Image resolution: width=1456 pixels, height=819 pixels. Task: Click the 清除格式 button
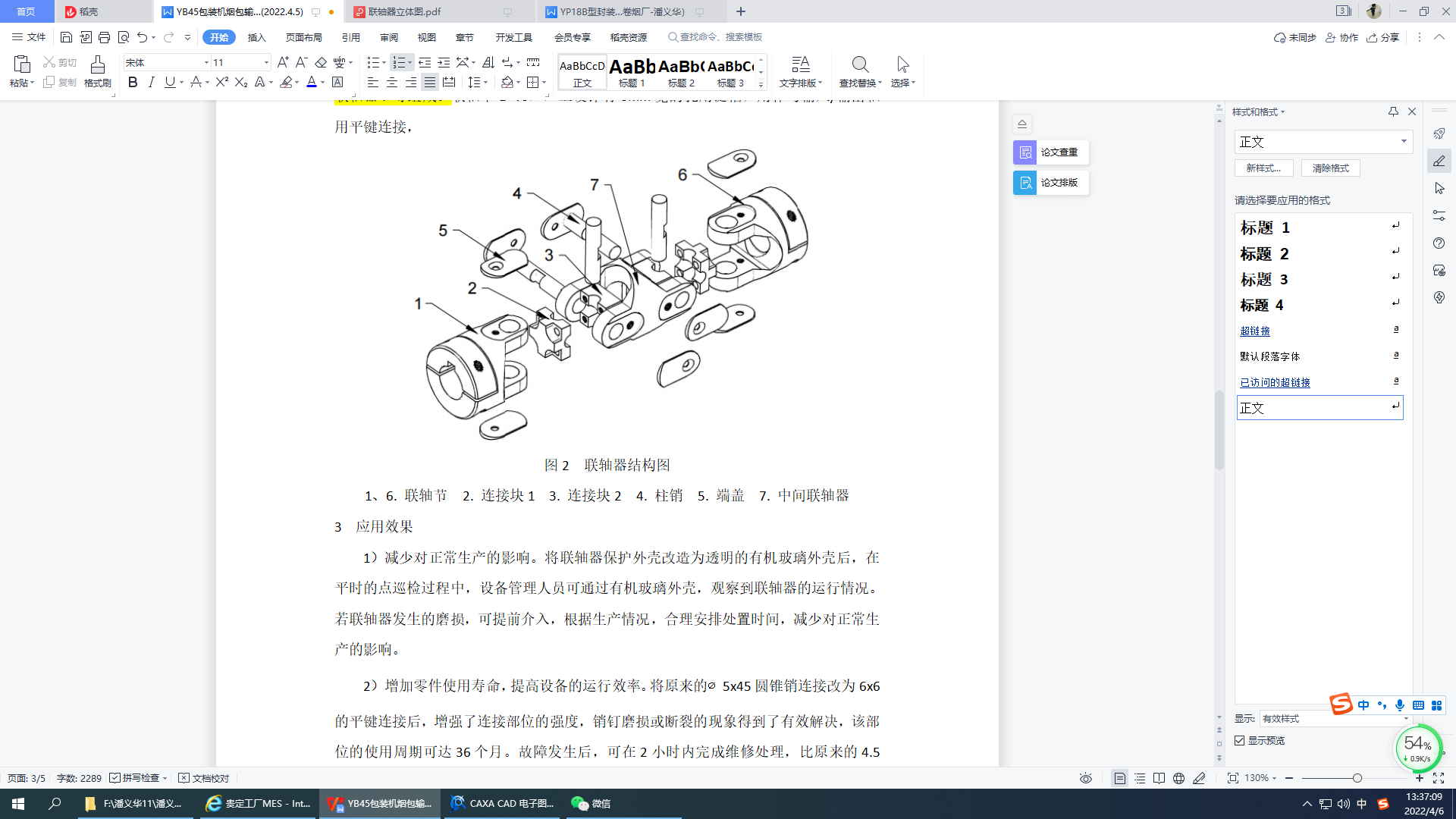coord(1331,168)
